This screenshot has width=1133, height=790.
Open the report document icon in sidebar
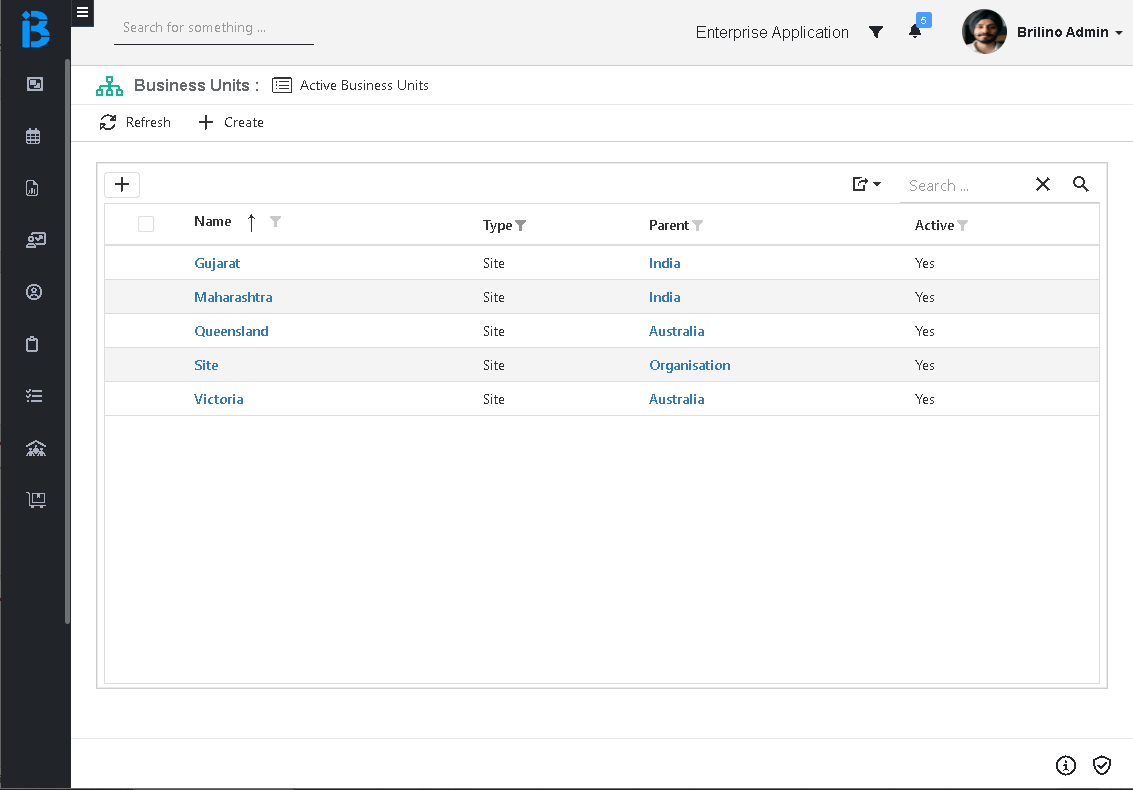[x=33, y=188]
